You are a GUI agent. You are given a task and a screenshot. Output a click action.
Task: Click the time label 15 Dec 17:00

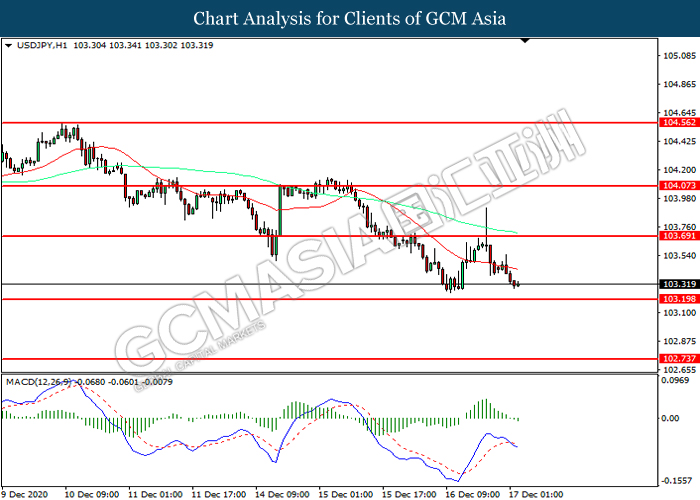point(408,494)
